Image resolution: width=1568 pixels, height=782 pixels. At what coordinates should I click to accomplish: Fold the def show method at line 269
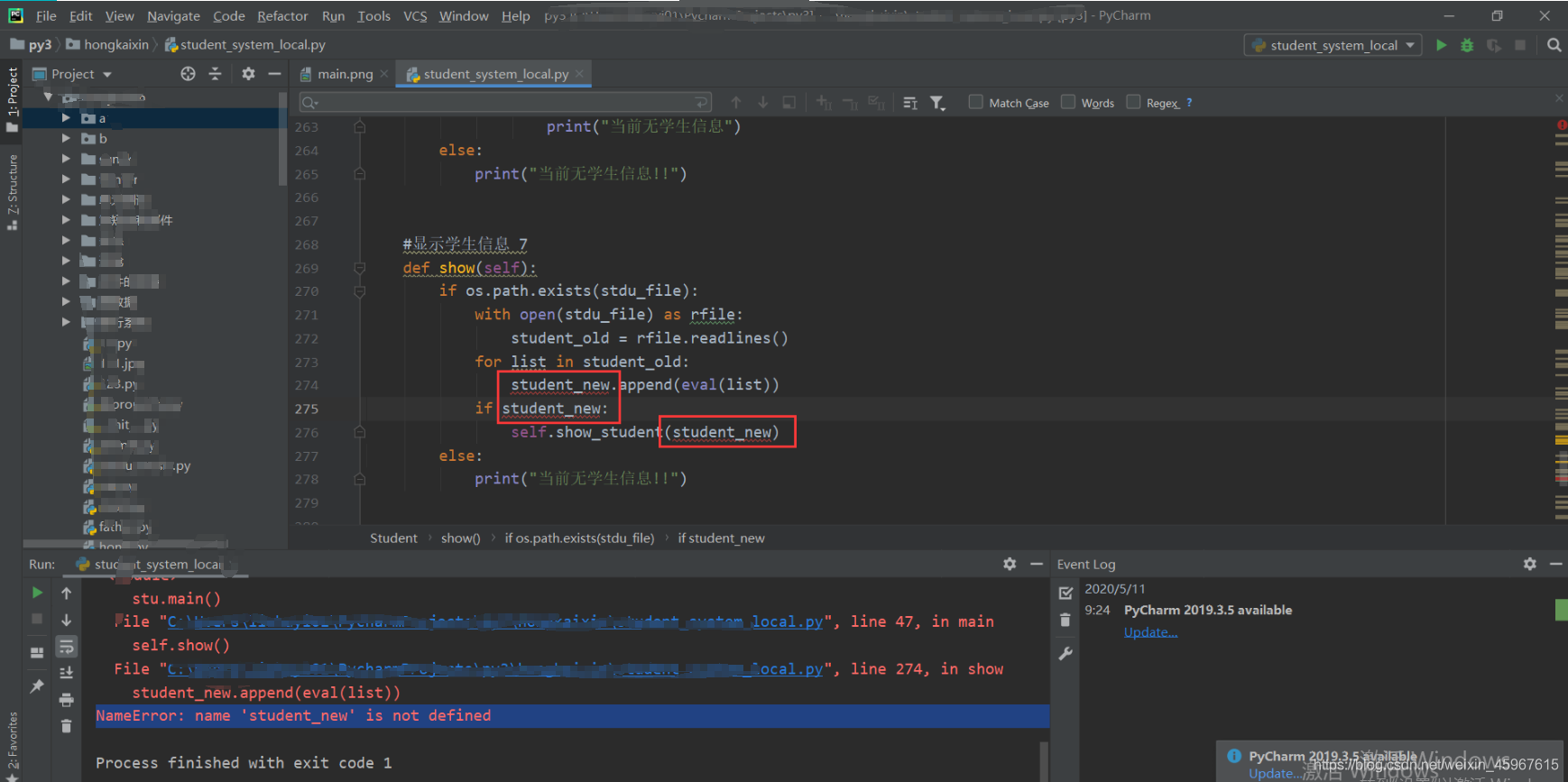point(359,268)
